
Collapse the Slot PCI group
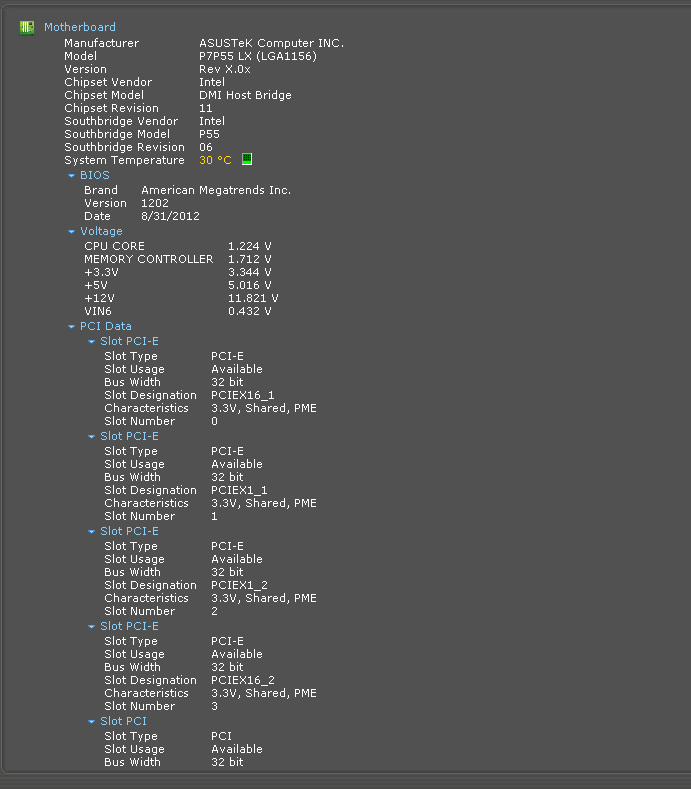(x=92, y=722)
